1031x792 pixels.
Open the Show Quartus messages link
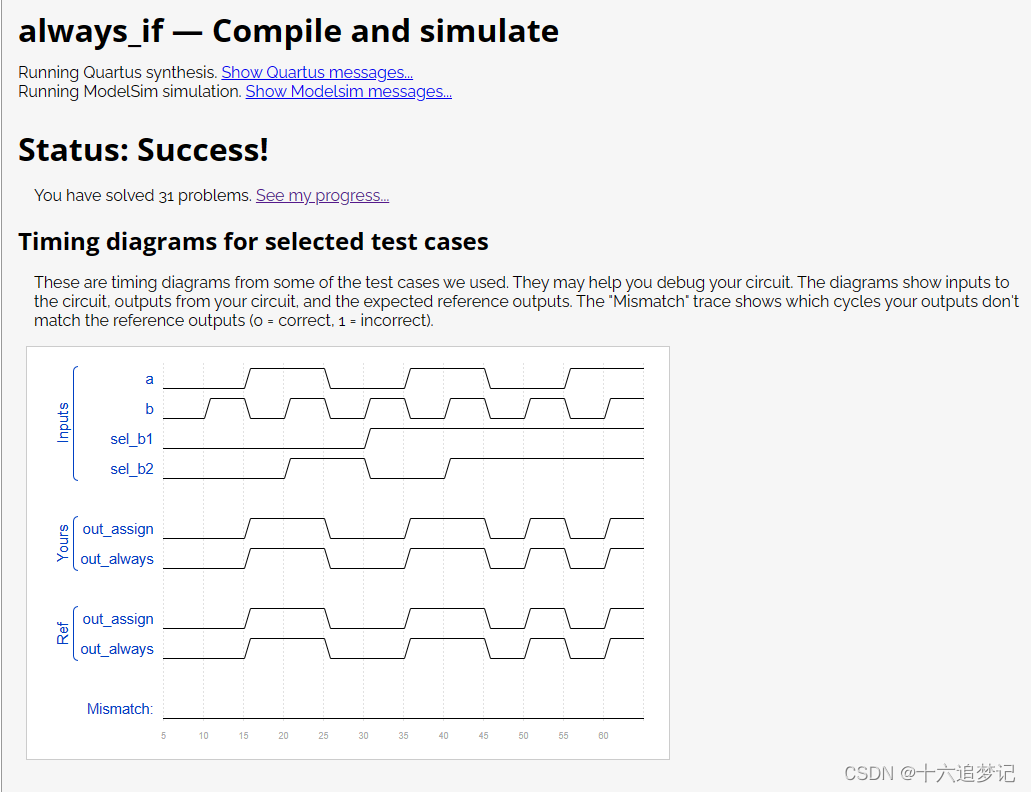point(316,72)
